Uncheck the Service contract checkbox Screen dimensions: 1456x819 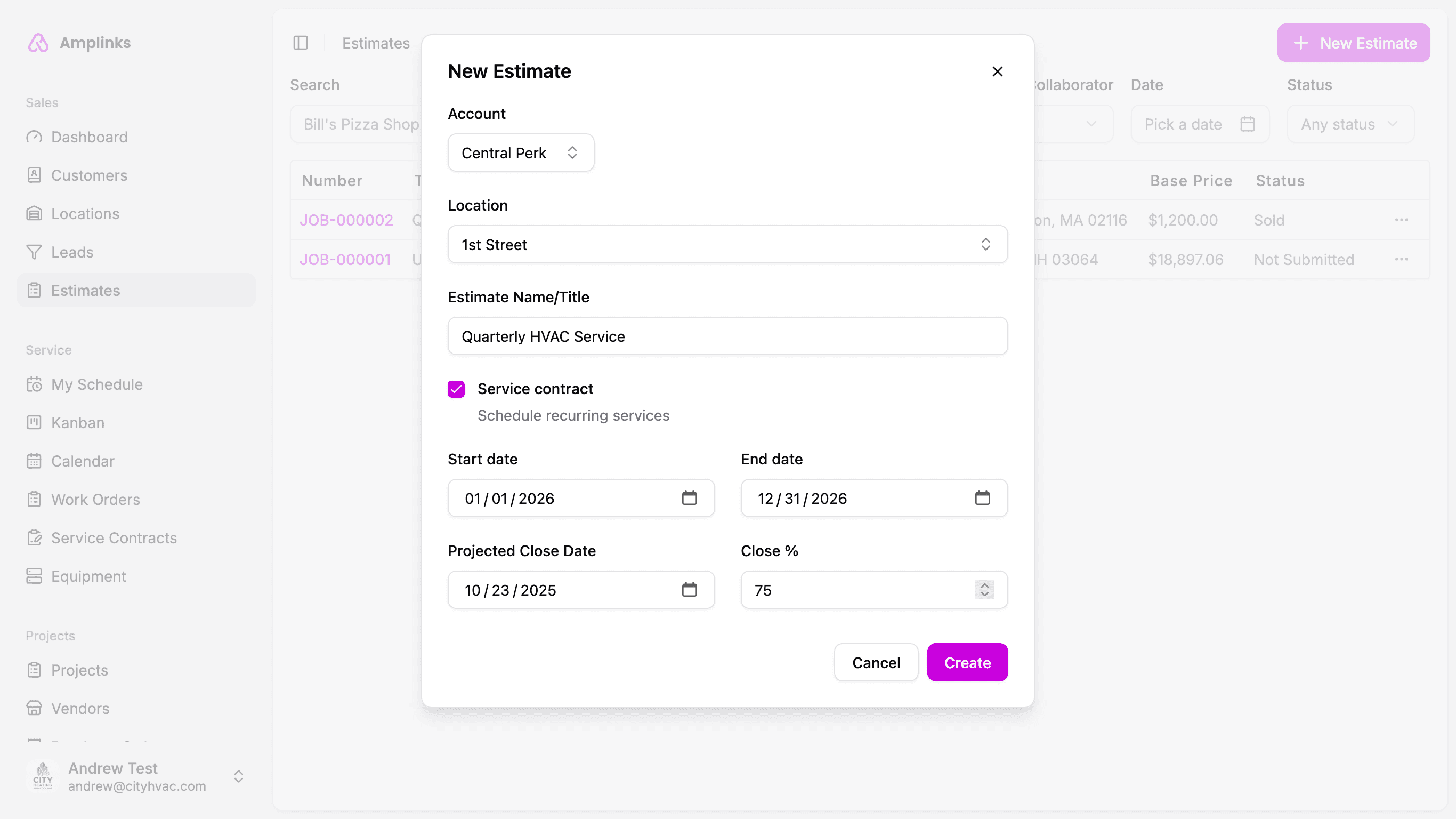click(x=456, y=389)
